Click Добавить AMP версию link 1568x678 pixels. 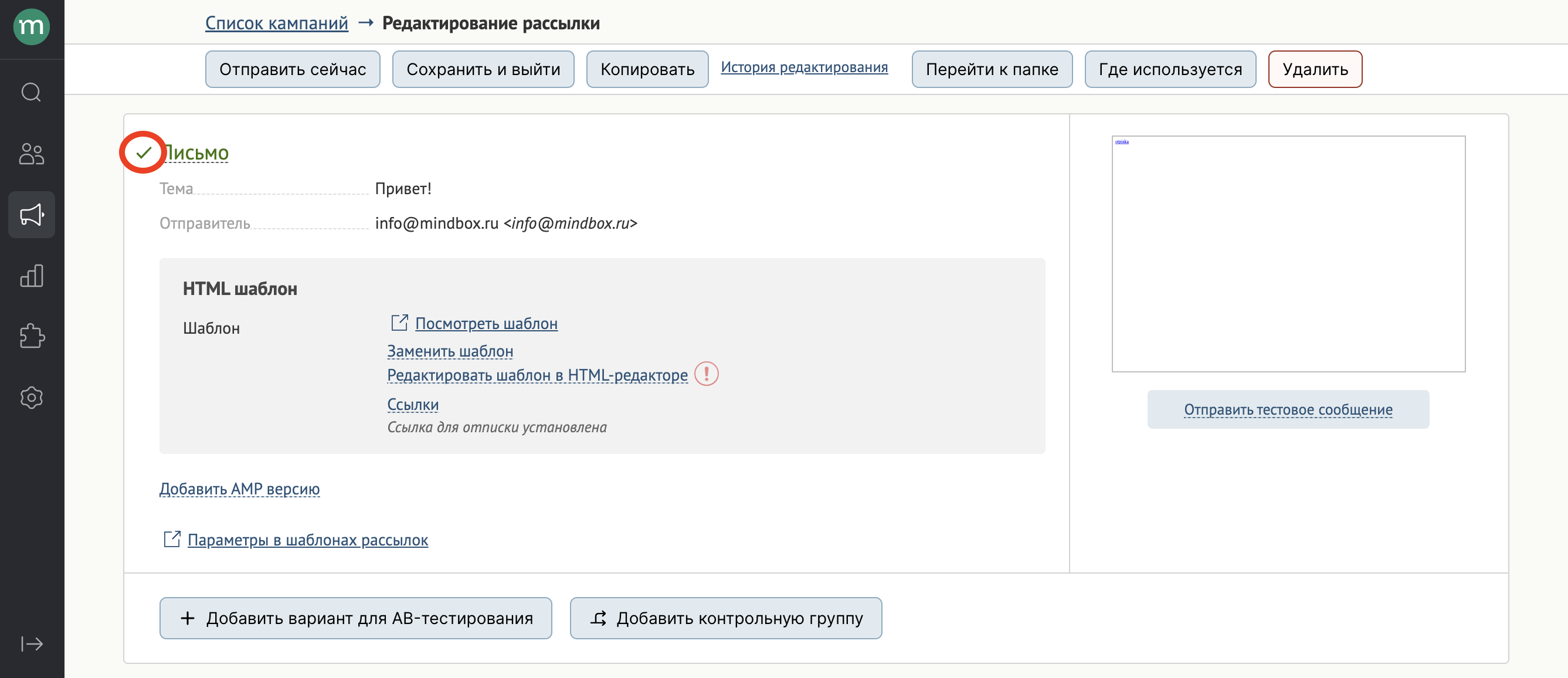point(240,489)
